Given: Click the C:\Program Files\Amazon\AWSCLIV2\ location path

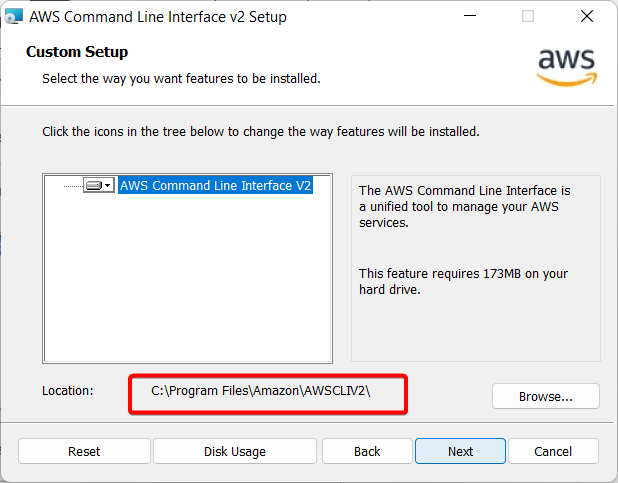Looking at the screenshot, I should [261, 391].
